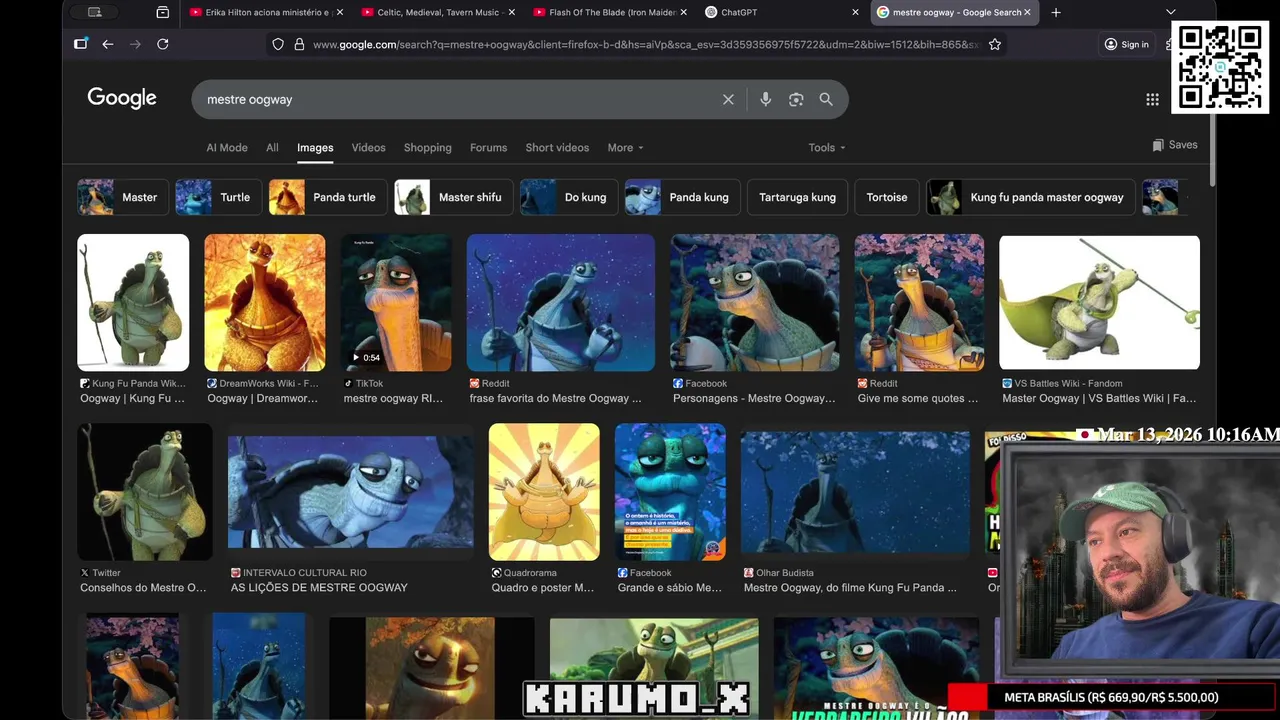Screen dimensions: 1280x720
Task: Open the site security shield icon
Action: pos(278,44)
